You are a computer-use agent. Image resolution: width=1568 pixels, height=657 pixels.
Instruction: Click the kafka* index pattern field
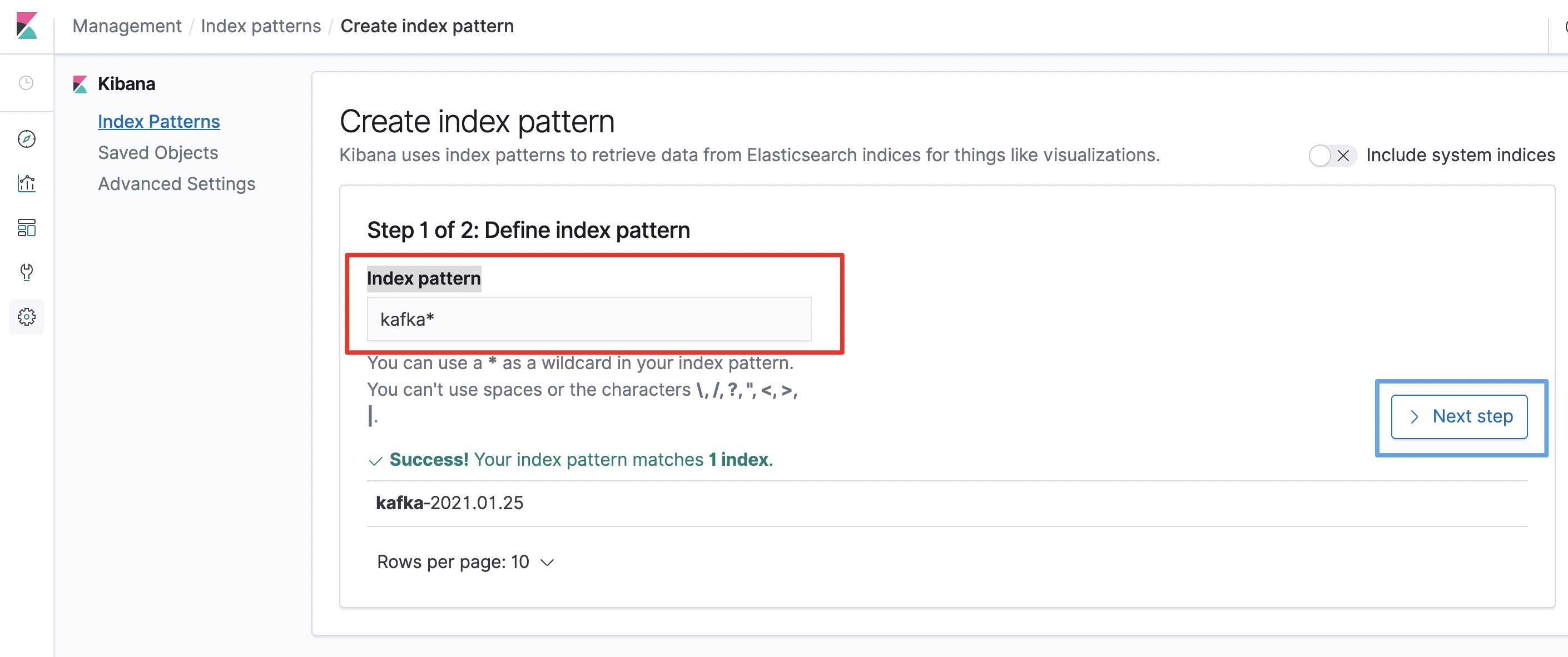[x=589, y=318]
